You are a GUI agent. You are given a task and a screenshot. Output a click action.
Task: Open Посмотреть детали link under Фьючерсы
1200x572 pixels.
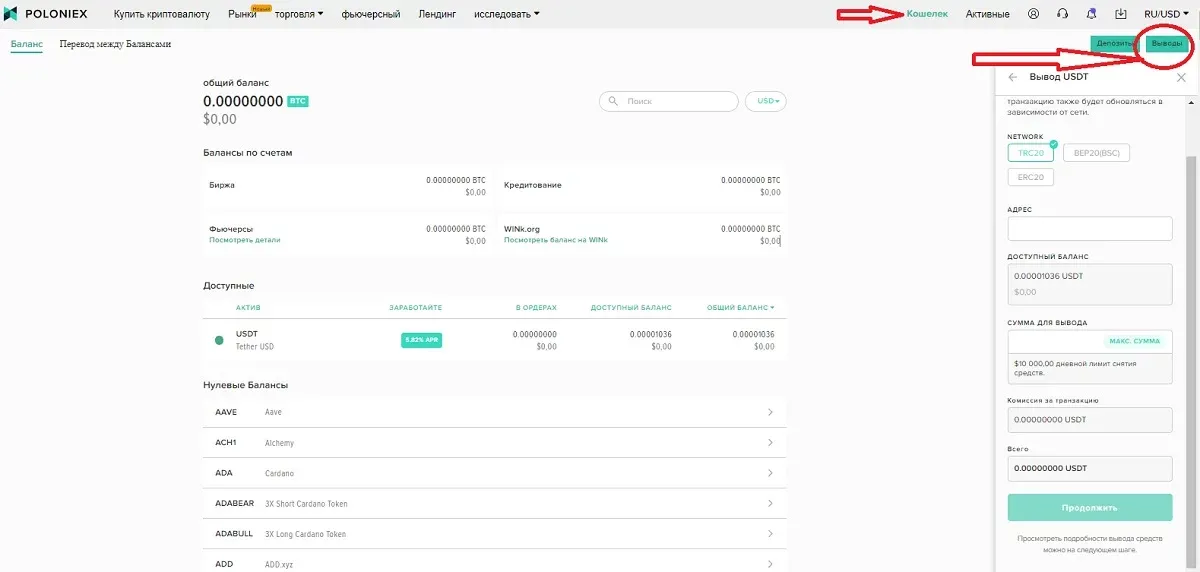point(245,240)
